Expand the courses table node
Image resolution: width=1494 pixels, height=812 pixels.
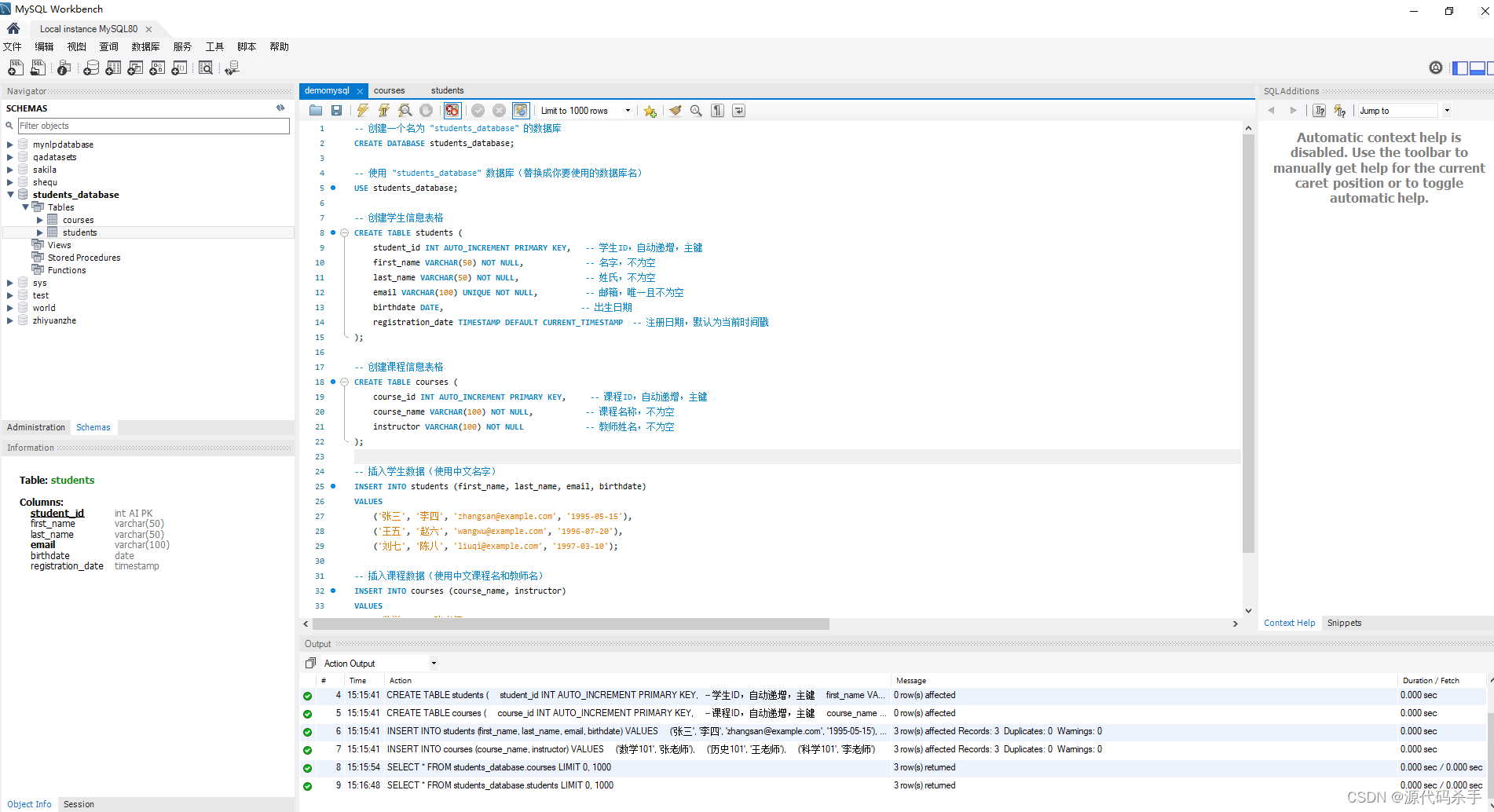point(40,220)
